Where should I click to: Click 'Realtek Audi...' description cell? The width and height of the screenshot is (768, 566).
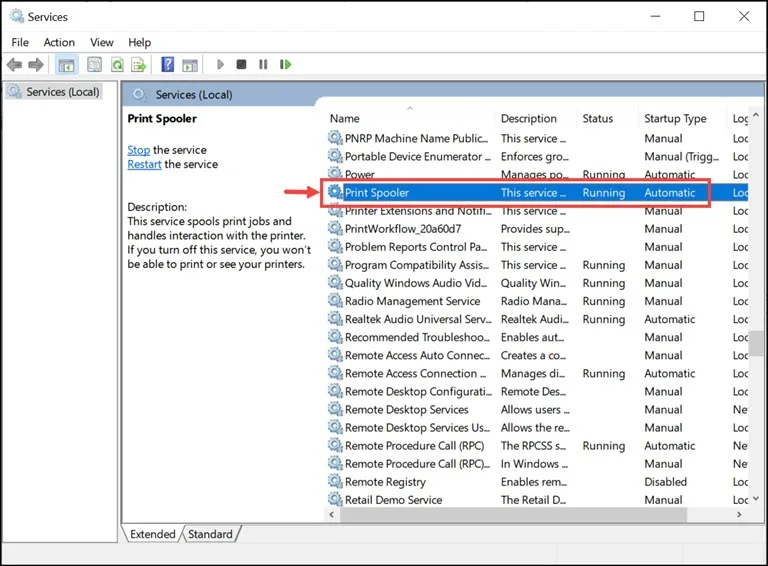click(x=534, y=319)
